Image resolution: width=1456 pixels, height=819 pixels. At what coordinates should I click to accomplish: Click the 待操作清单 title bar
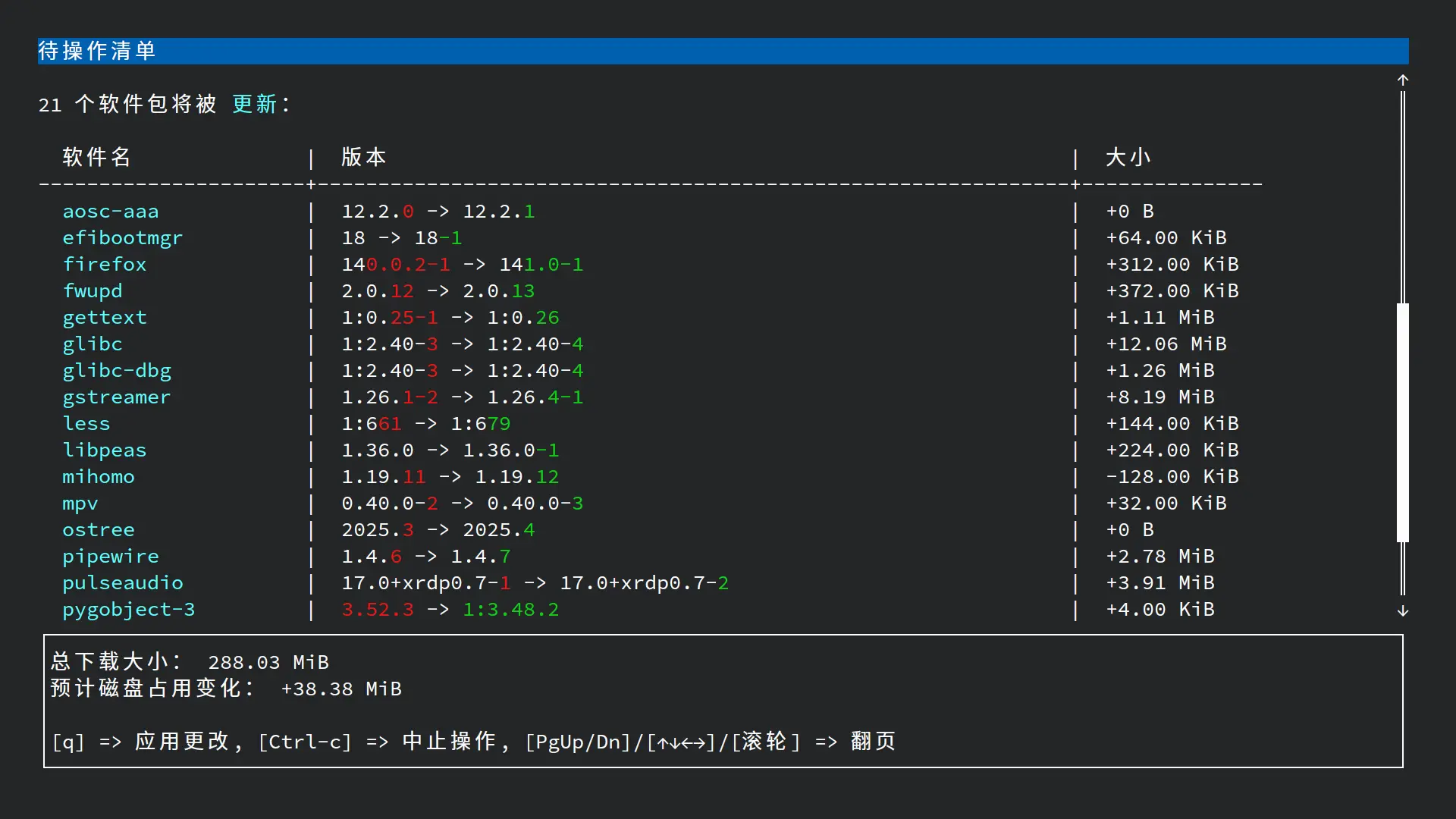pos(96,51)
